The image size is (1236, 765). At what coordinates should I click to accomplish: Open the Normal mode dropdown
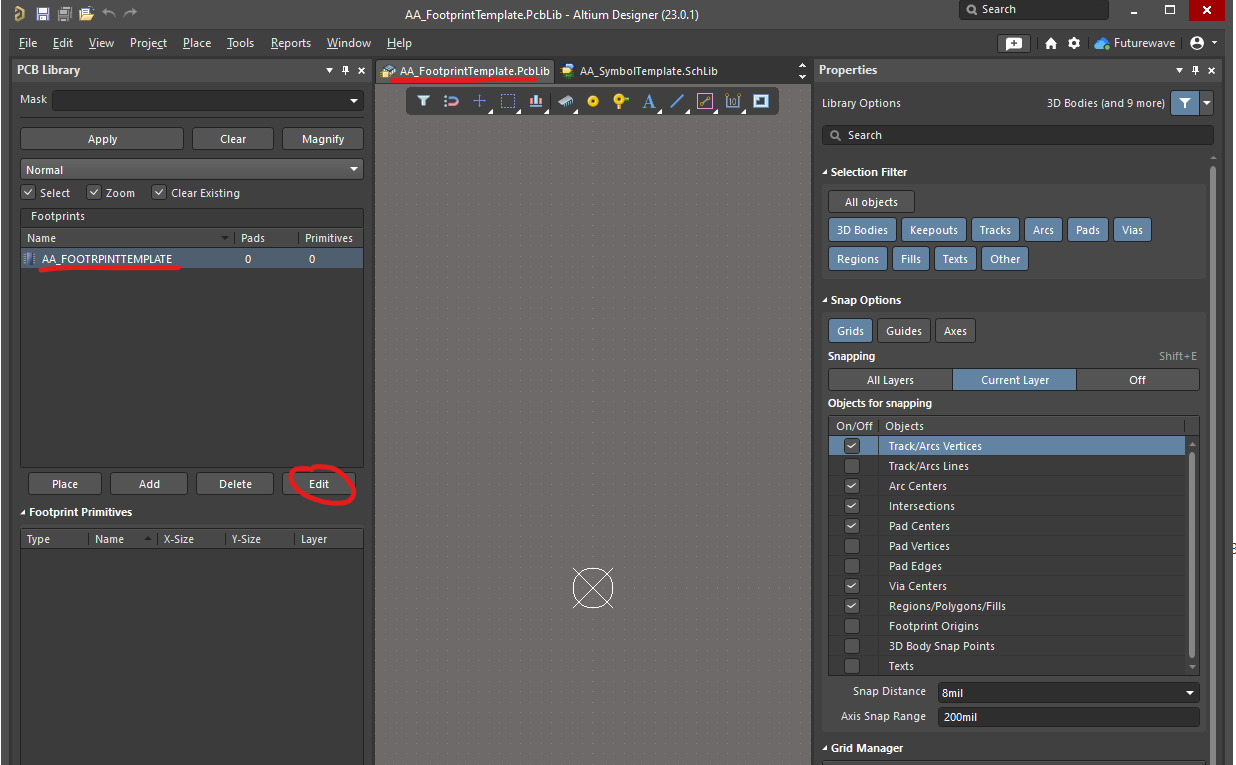click(354, 170)
